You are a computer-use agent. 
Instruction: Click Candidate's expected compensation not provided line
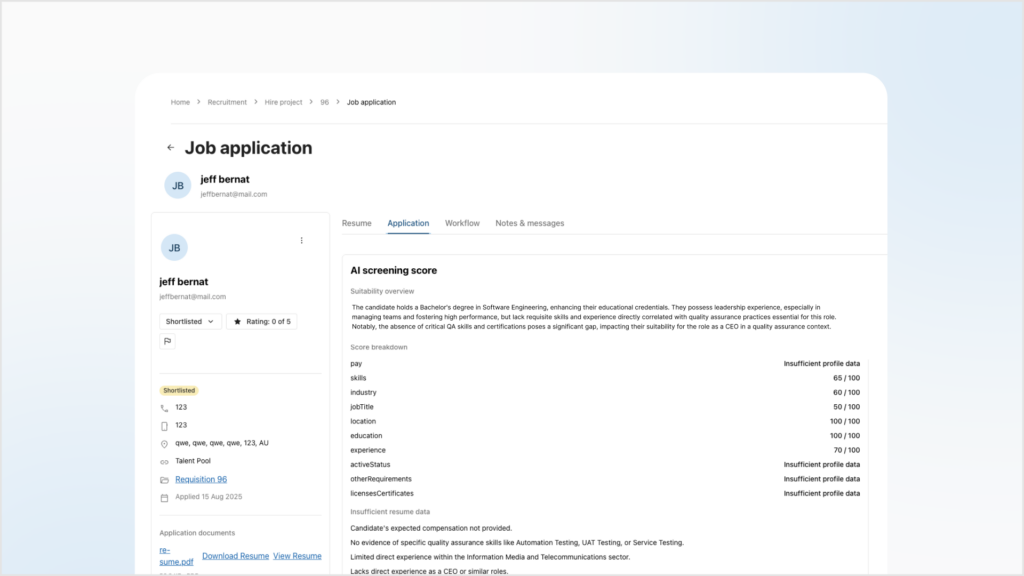[431, 528]
